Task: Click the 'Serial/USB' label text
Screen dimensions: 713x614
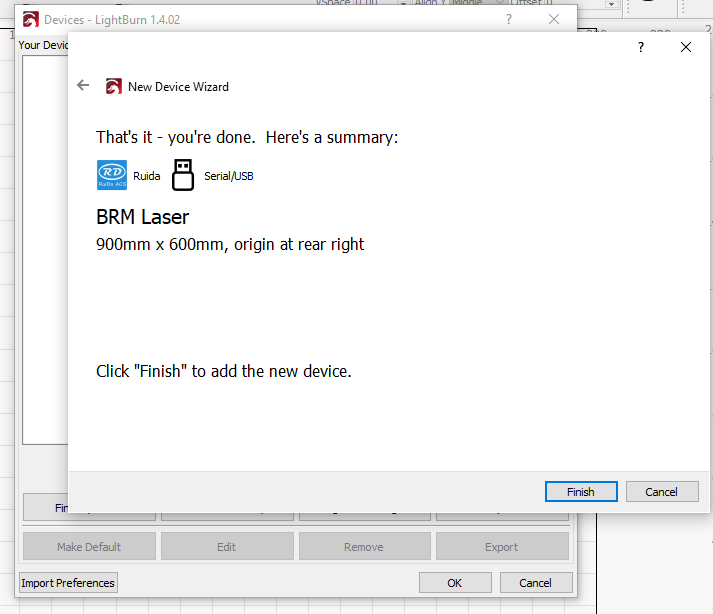Action: point(229,176)
